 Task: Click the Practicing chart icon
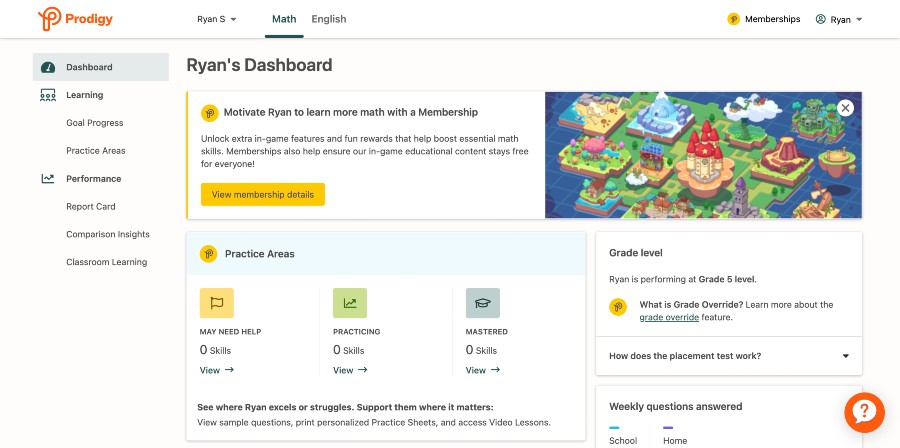click(349, 303)
